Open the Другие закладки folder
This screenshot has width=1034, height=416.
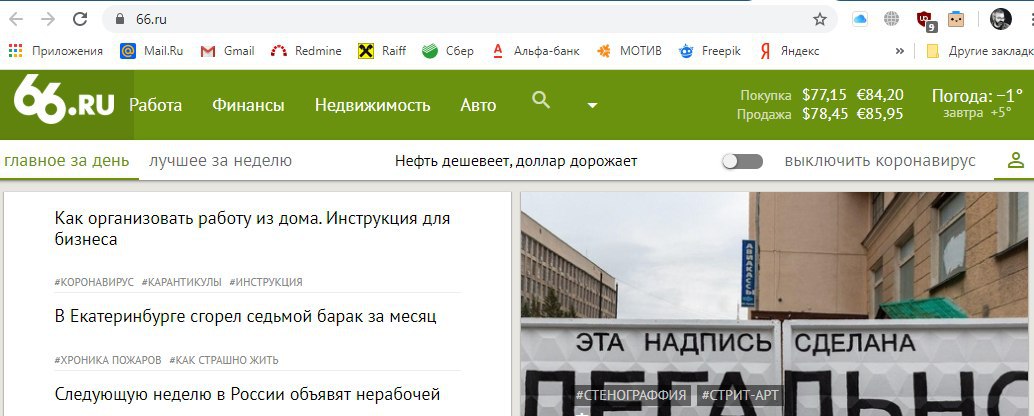coord(979,51)
